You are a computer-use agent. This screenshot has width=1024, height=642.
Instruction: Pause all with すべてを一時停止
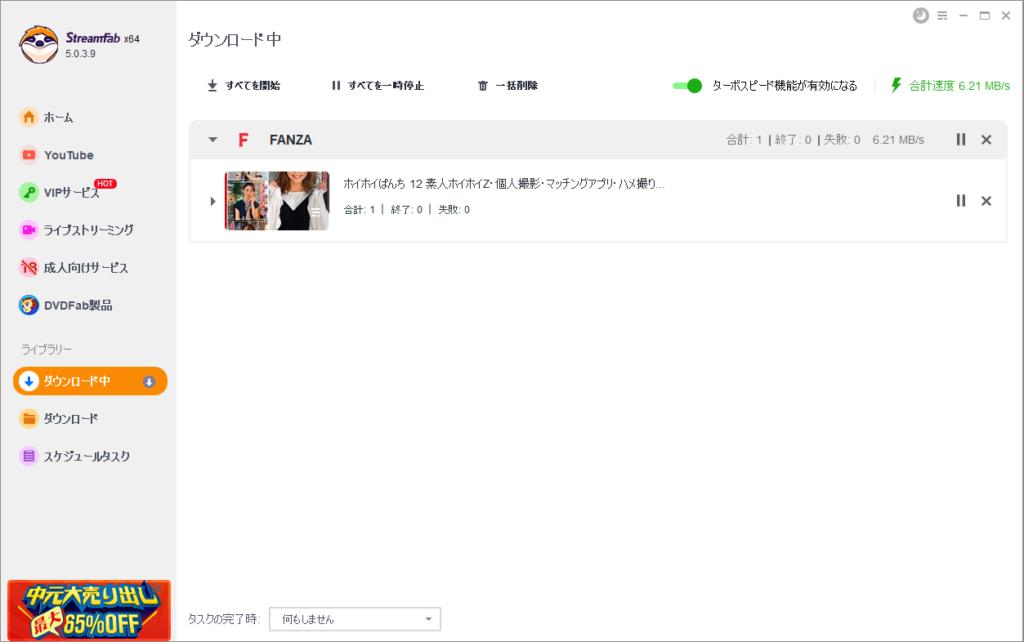(x=377, y=86)
